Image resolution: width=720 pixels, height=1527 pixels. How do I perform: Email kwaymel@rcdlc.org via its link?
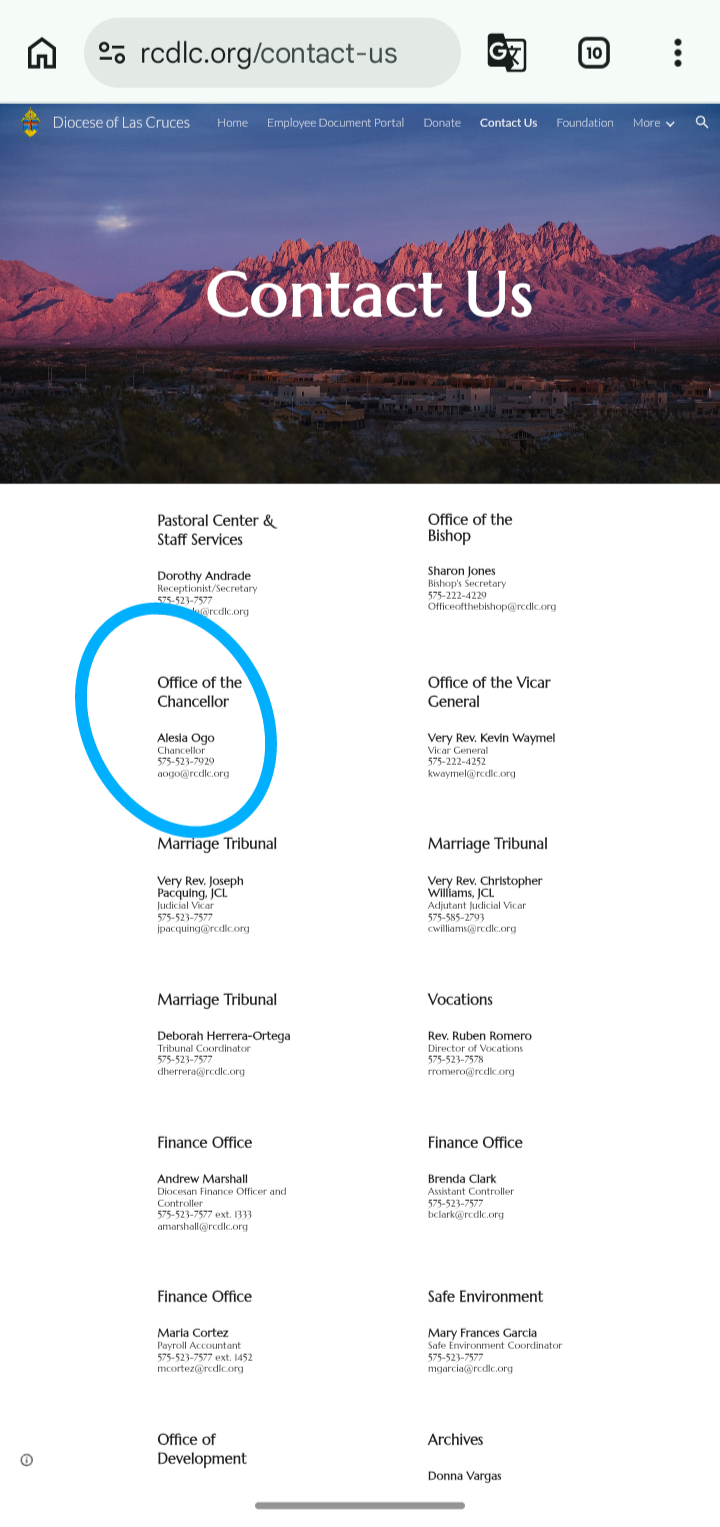471,774
